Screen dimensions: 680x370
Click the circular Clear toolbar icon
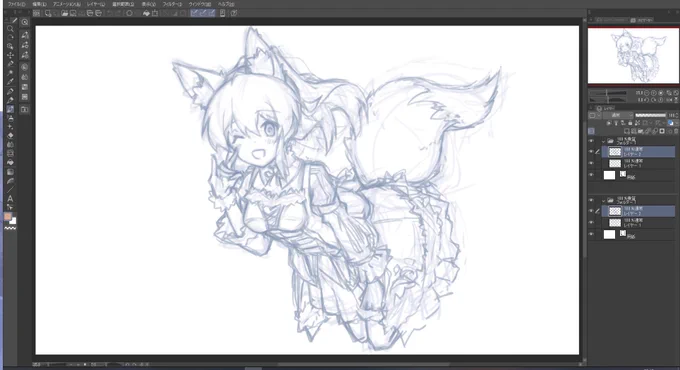129,13
